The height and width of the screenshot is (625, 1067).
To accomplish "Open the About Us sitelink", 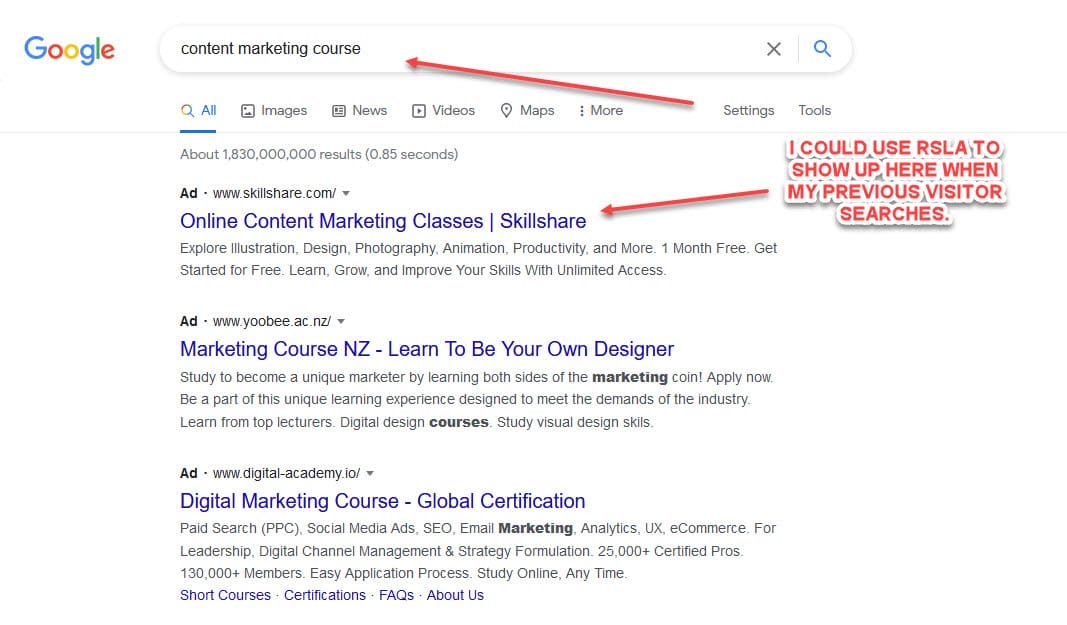I will click(x=455, y=595).
